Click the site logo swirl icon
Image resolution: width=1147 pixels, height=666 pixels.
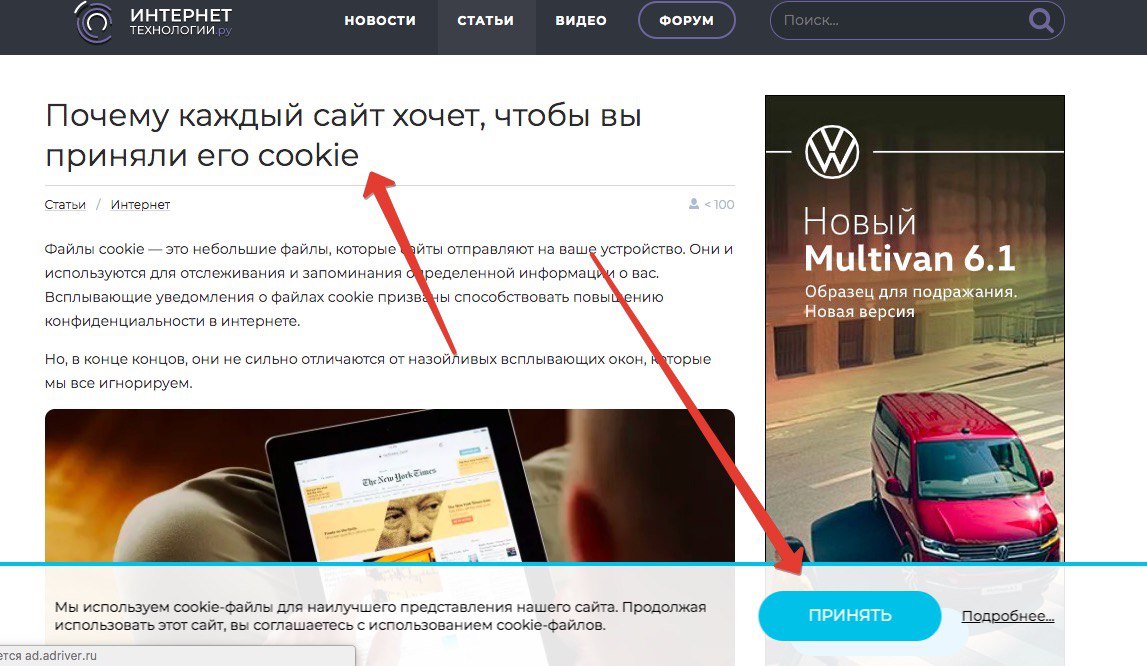[94, 22]
